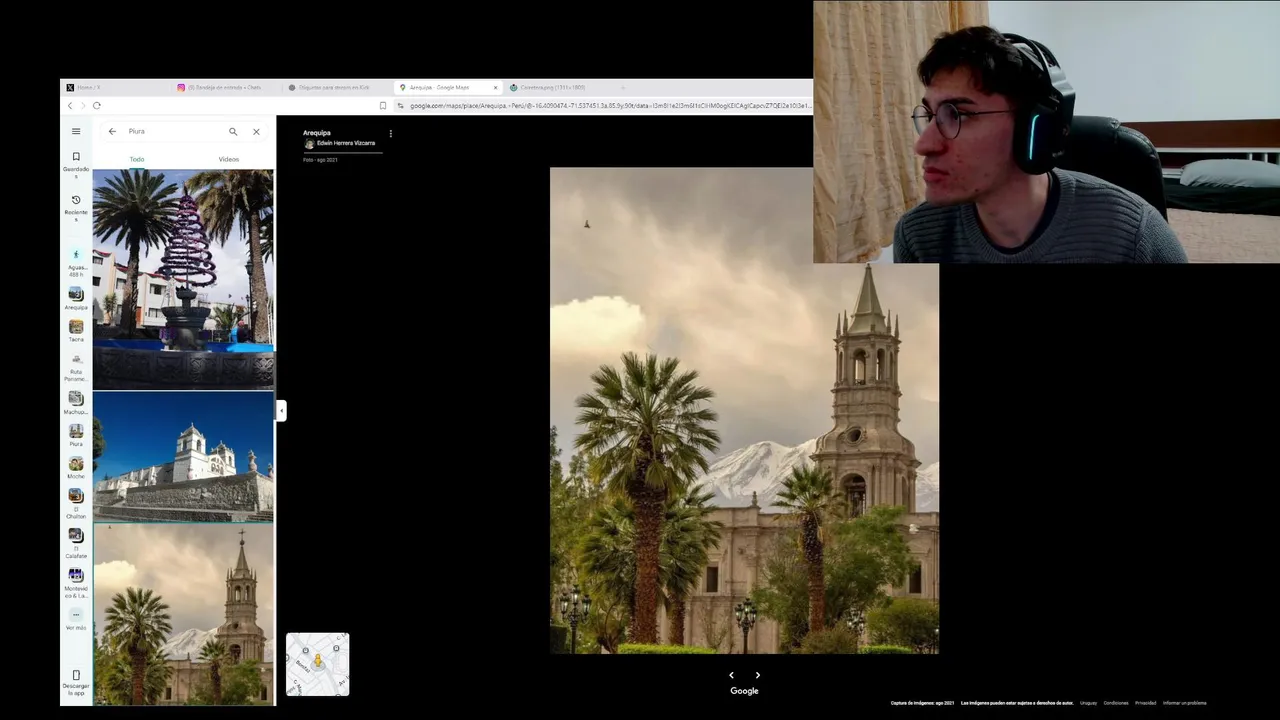Click in the Piura search field
This screenshot has height=720, width=1280.
click(175, 131)
